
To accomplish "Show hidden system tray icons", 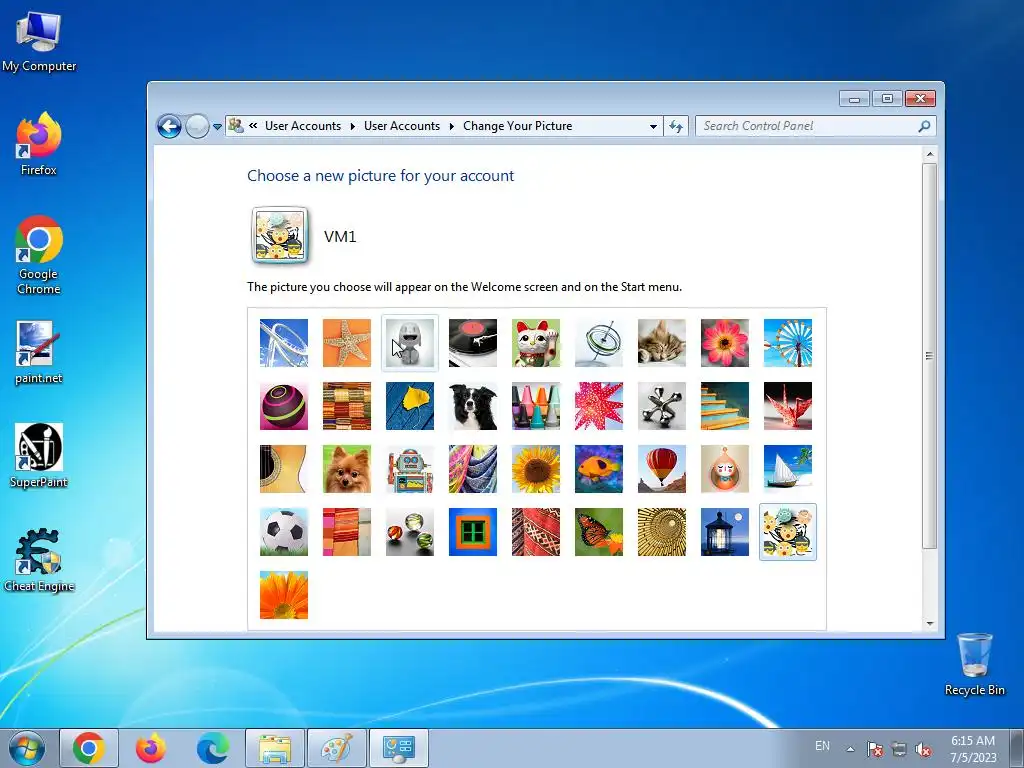I will [850, 749].
